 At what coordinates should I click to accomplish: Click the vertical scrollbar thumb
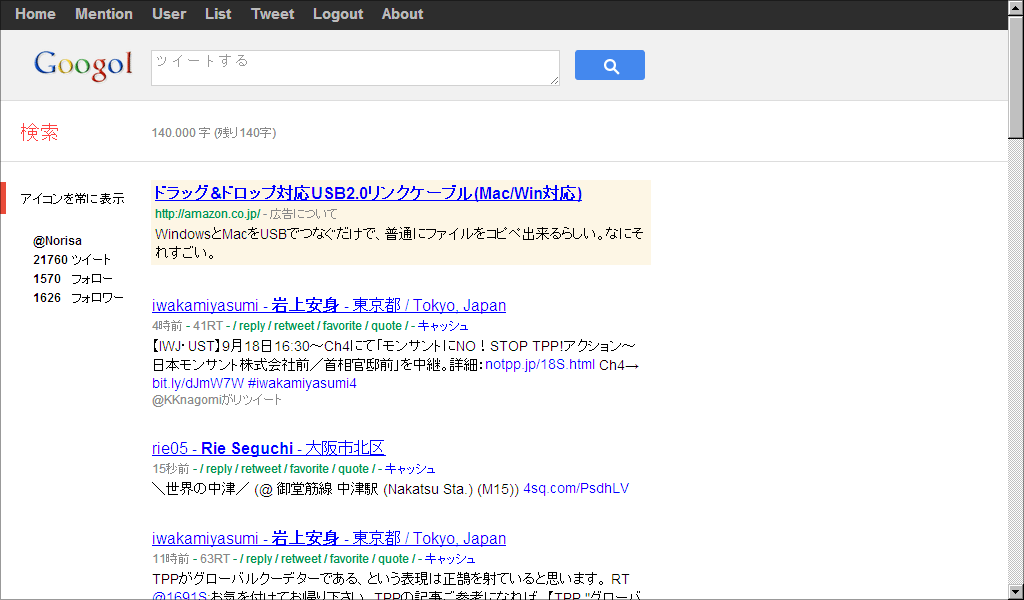click(1016, 77)
